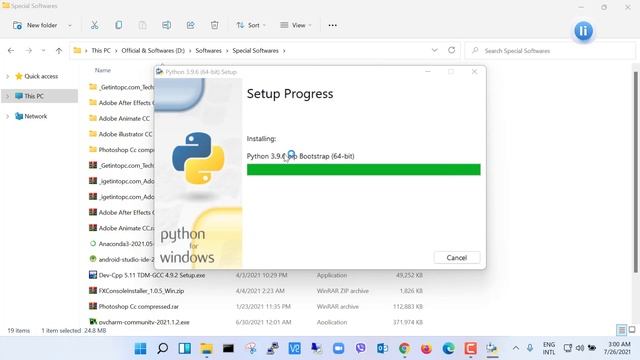640x360 pixels.
Task: Open the New folder dropdown arrow
Action: coord(70,25)
